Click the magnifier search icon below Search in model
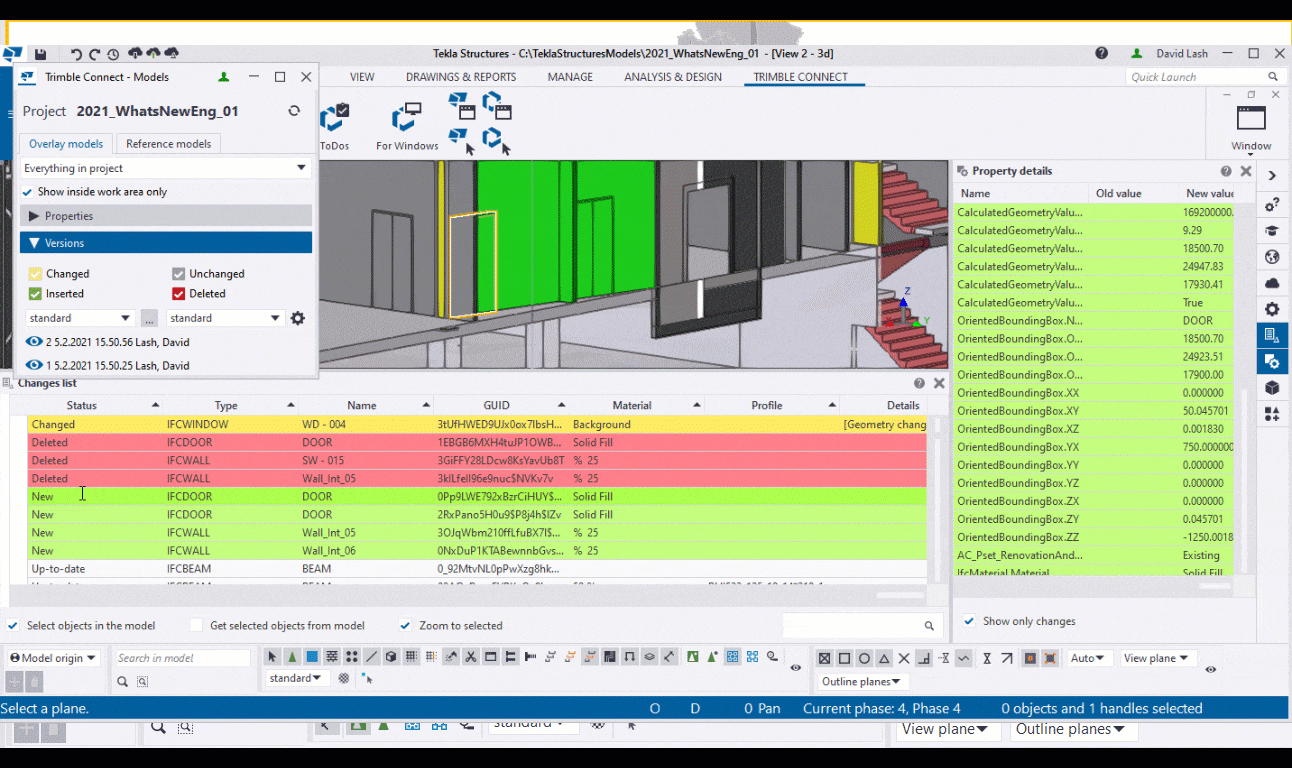The image size is (1292, 768). tap(123, 682)
